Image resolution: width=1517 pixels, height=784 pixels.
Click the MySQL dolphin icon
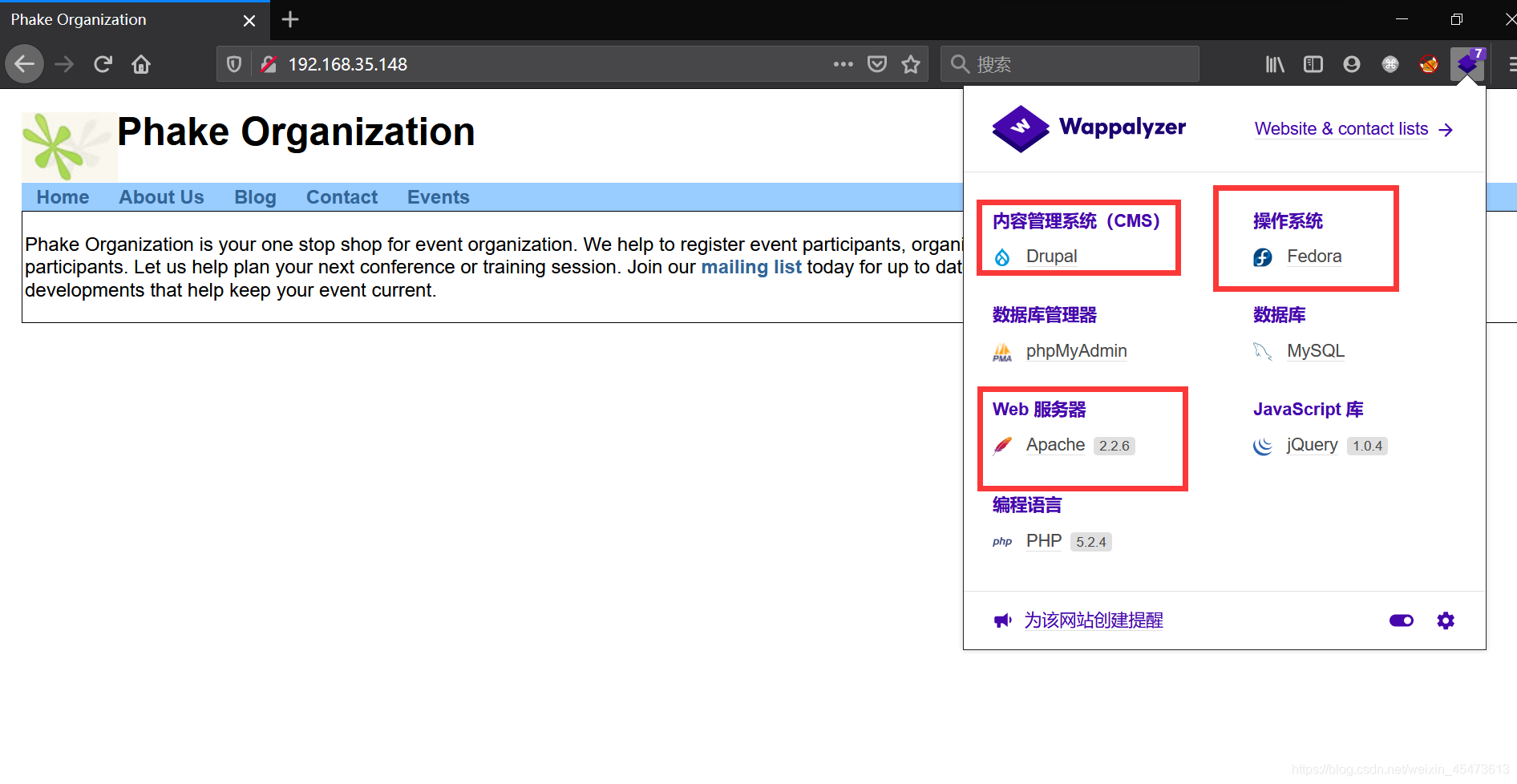pyautogui.click(x=1263, y=352)
